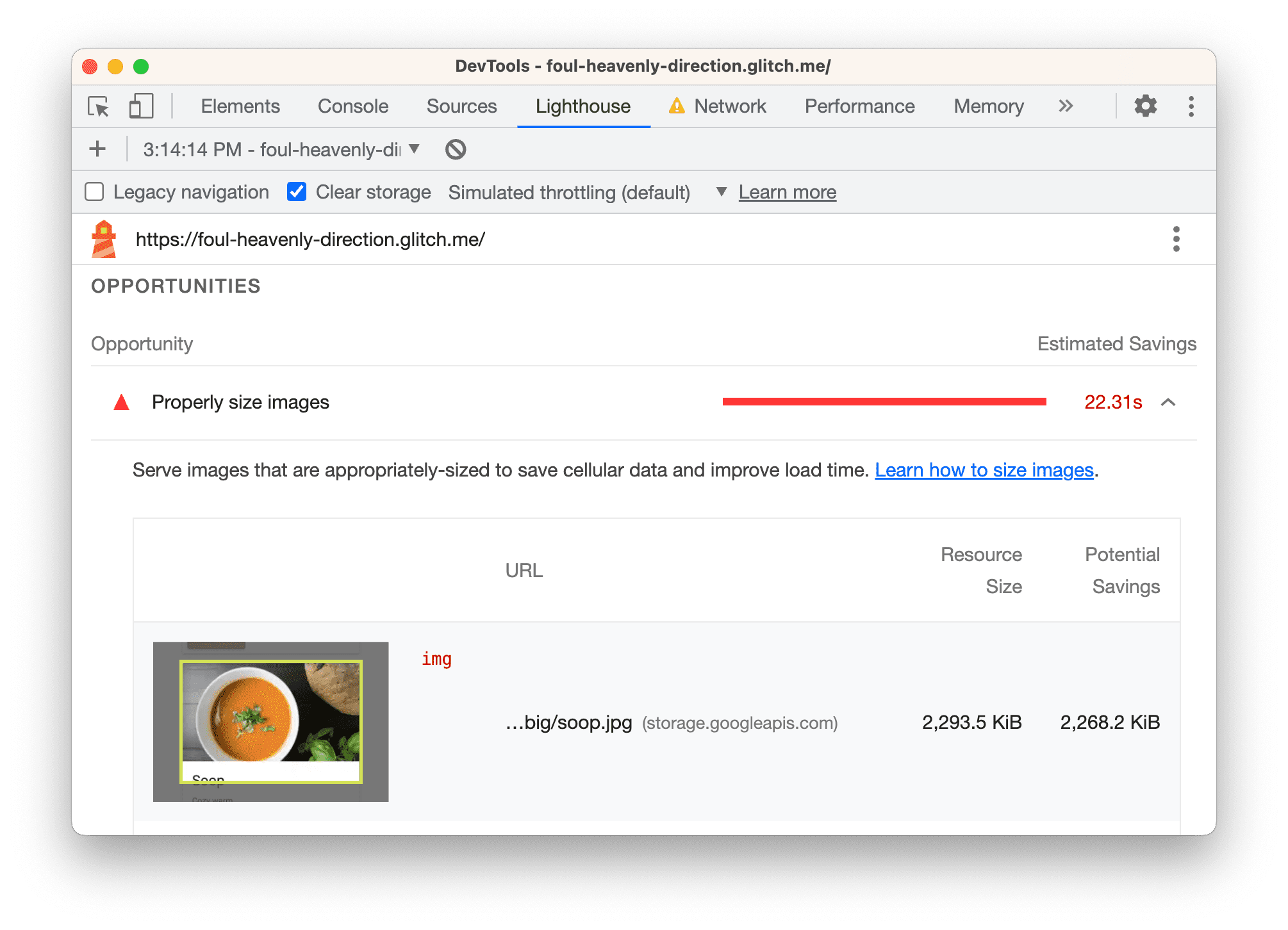Viewport: 1288px width, 930px height.
Task: Click the device toggle toolbar icon
Action: pyautogui.click(x=140, y=105)
